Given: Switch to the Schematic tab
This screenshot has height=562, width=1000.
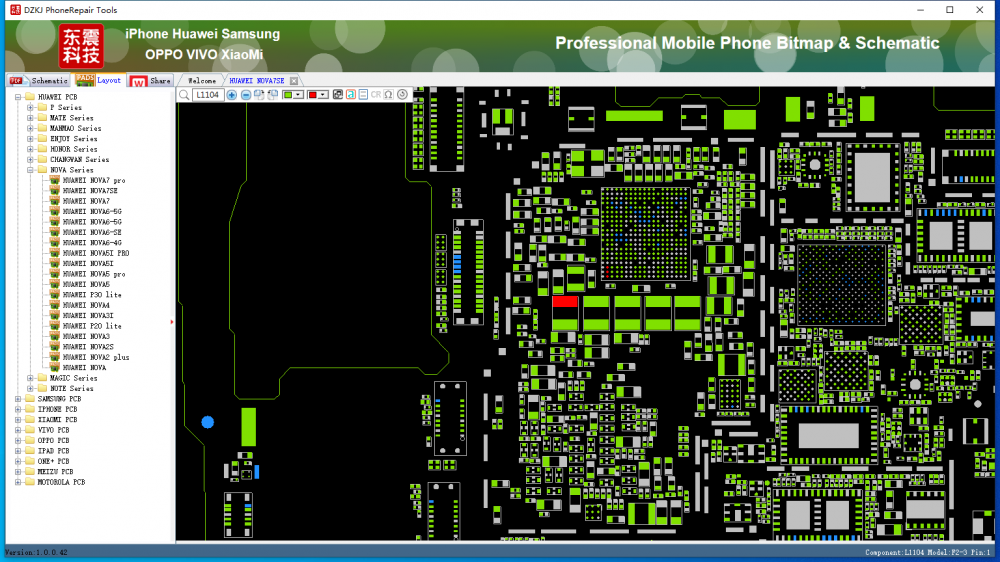Looking at the screenshot, I should tap(39, 80).
